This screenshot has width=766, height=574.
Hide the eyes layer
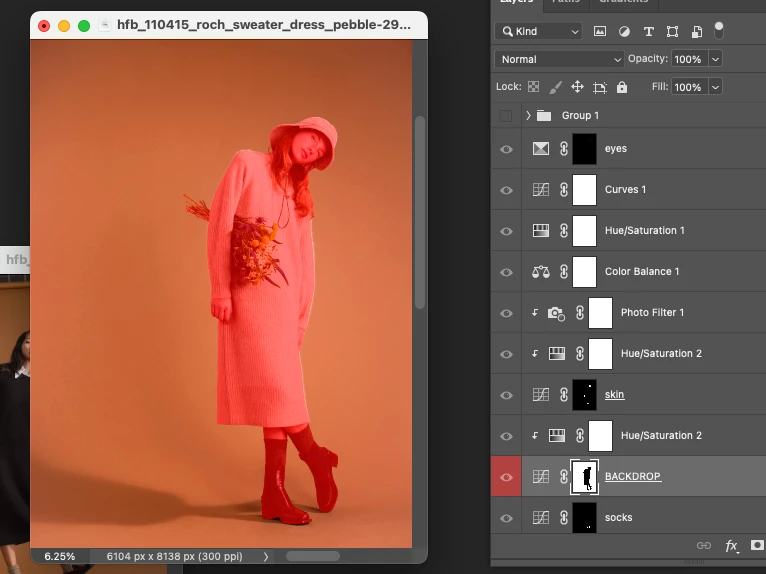pos(506,149)
